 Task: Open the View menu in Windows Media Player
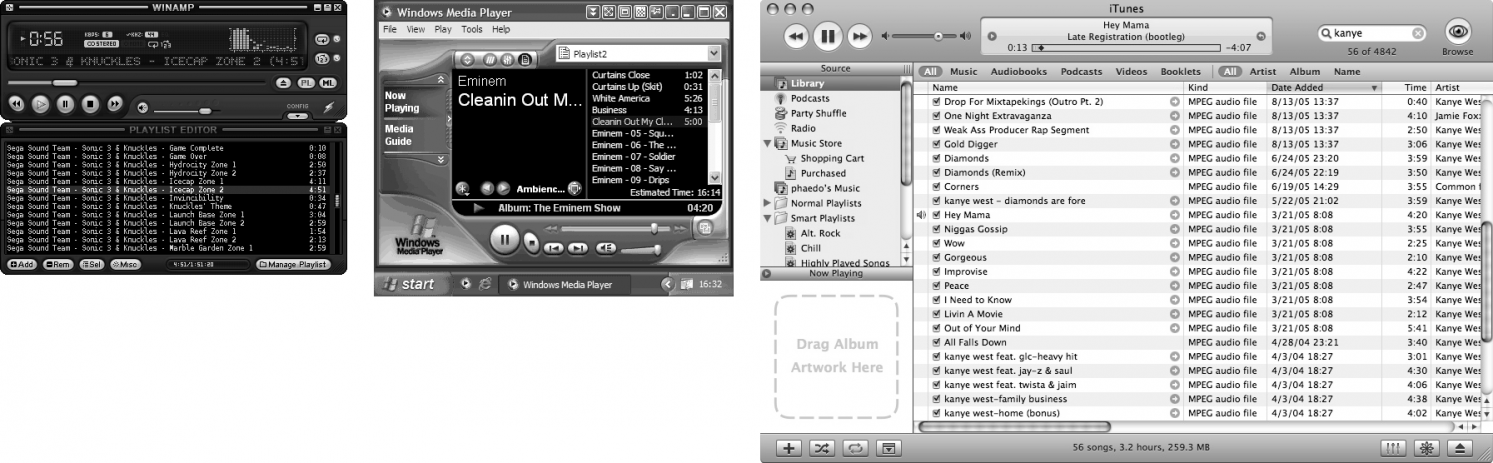[x=415, y=30]
